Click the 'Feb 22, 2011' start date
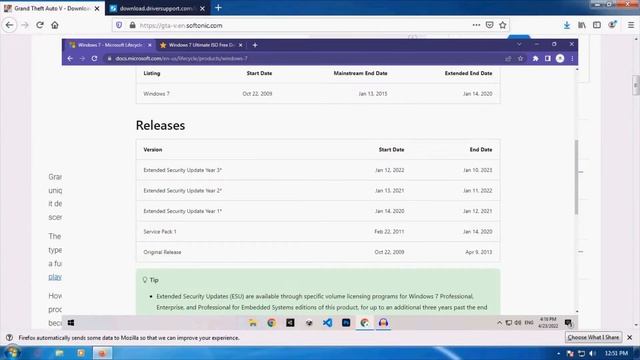The height and width of the screenshot is (360, 640). coord(389,231)
